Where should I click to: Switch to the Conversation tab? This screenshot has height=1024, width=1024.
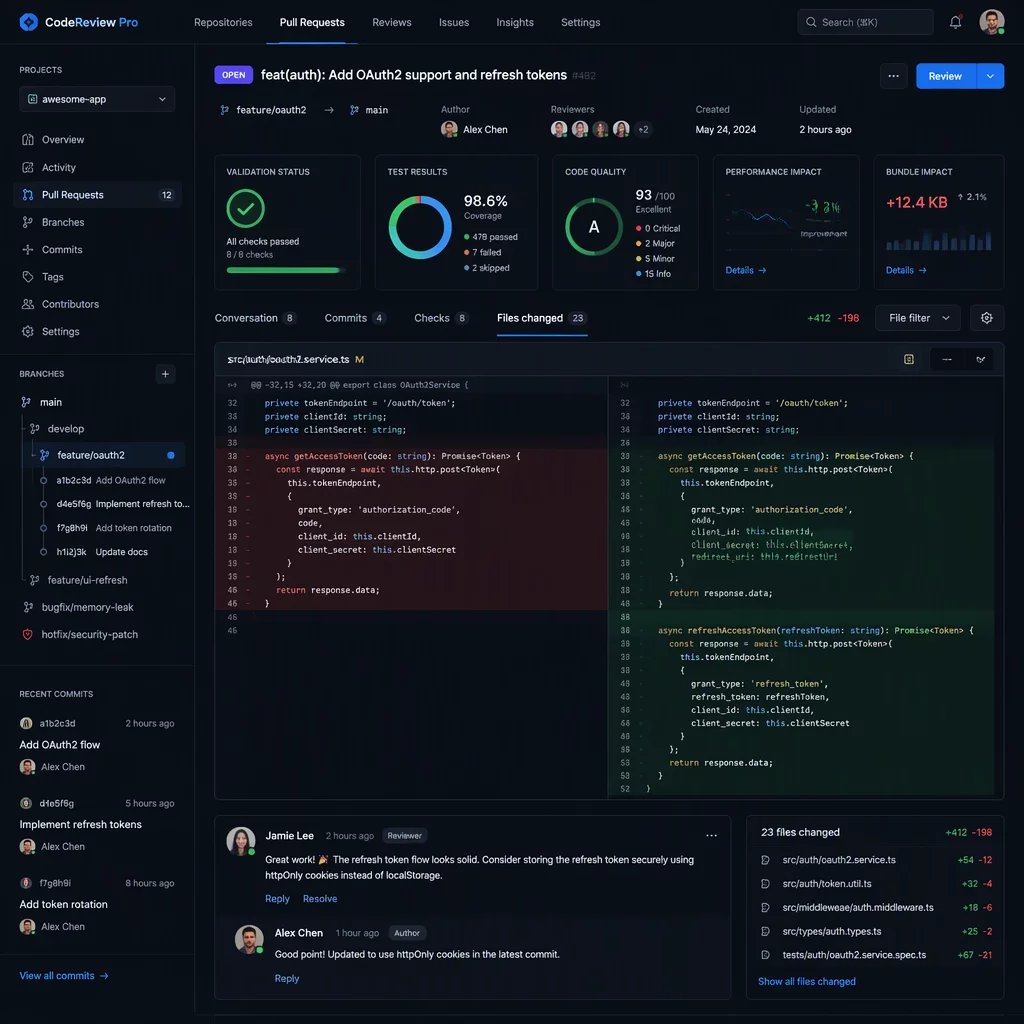coord(255,318)
